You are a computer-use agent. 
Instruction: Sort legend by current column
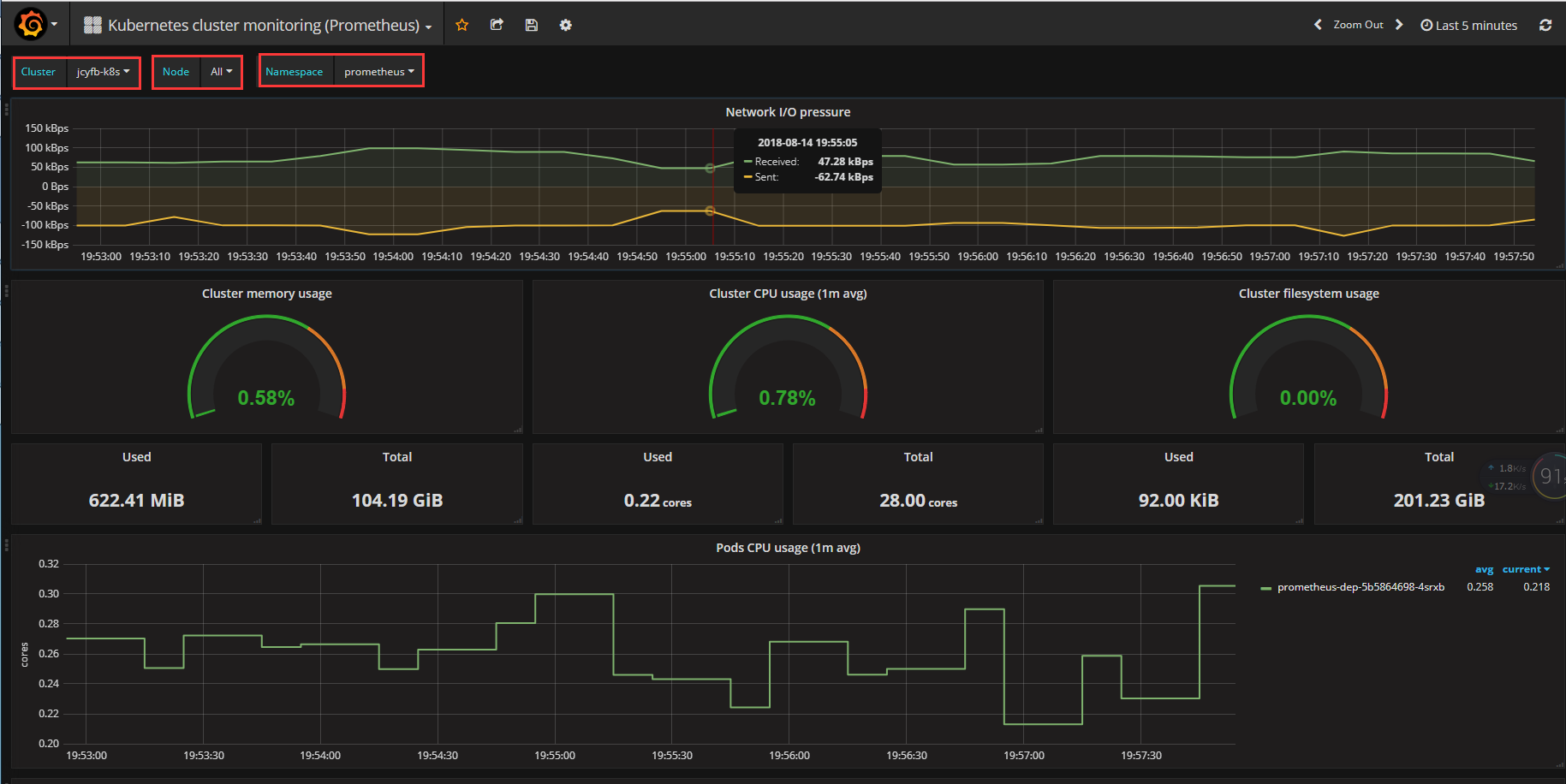1526,569
